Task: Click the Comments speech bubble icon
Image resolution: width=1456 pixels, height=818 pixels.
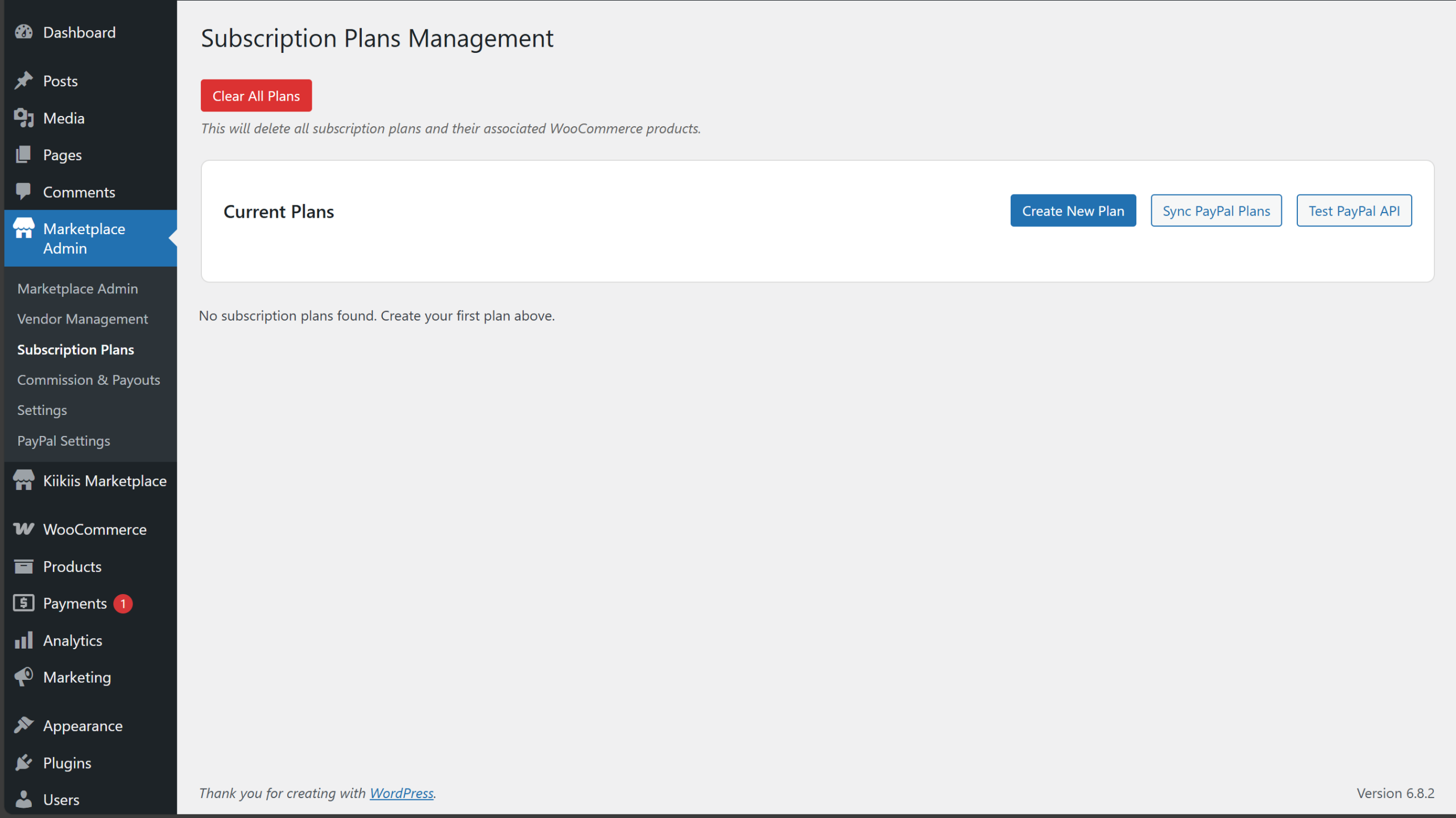Action: 23,192
